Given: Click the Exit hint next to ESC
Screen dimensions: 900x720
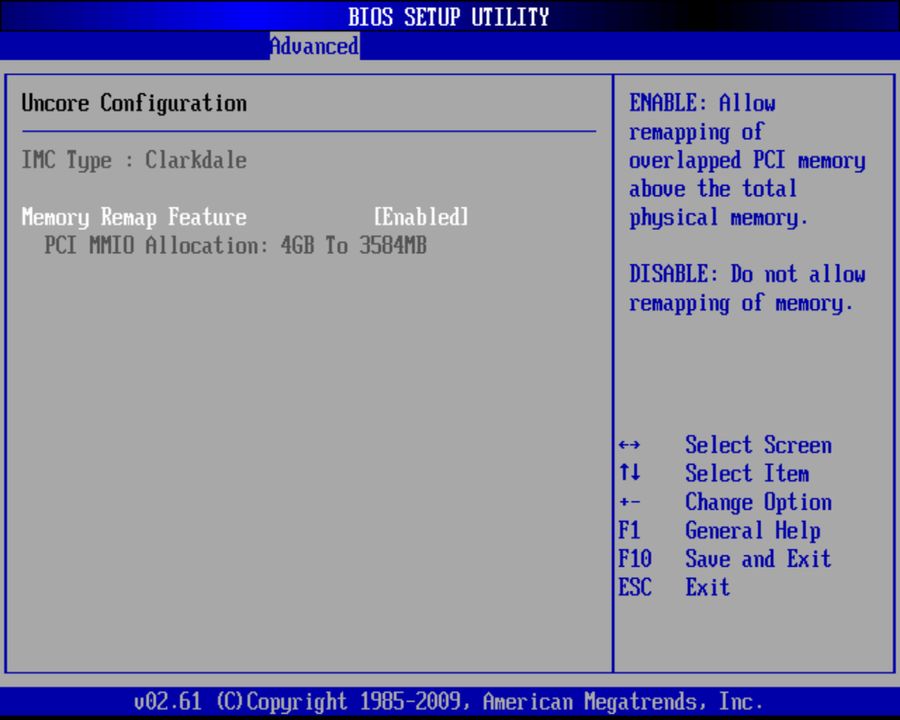Looking at the screenshot, I should click(x=708, y=587).
